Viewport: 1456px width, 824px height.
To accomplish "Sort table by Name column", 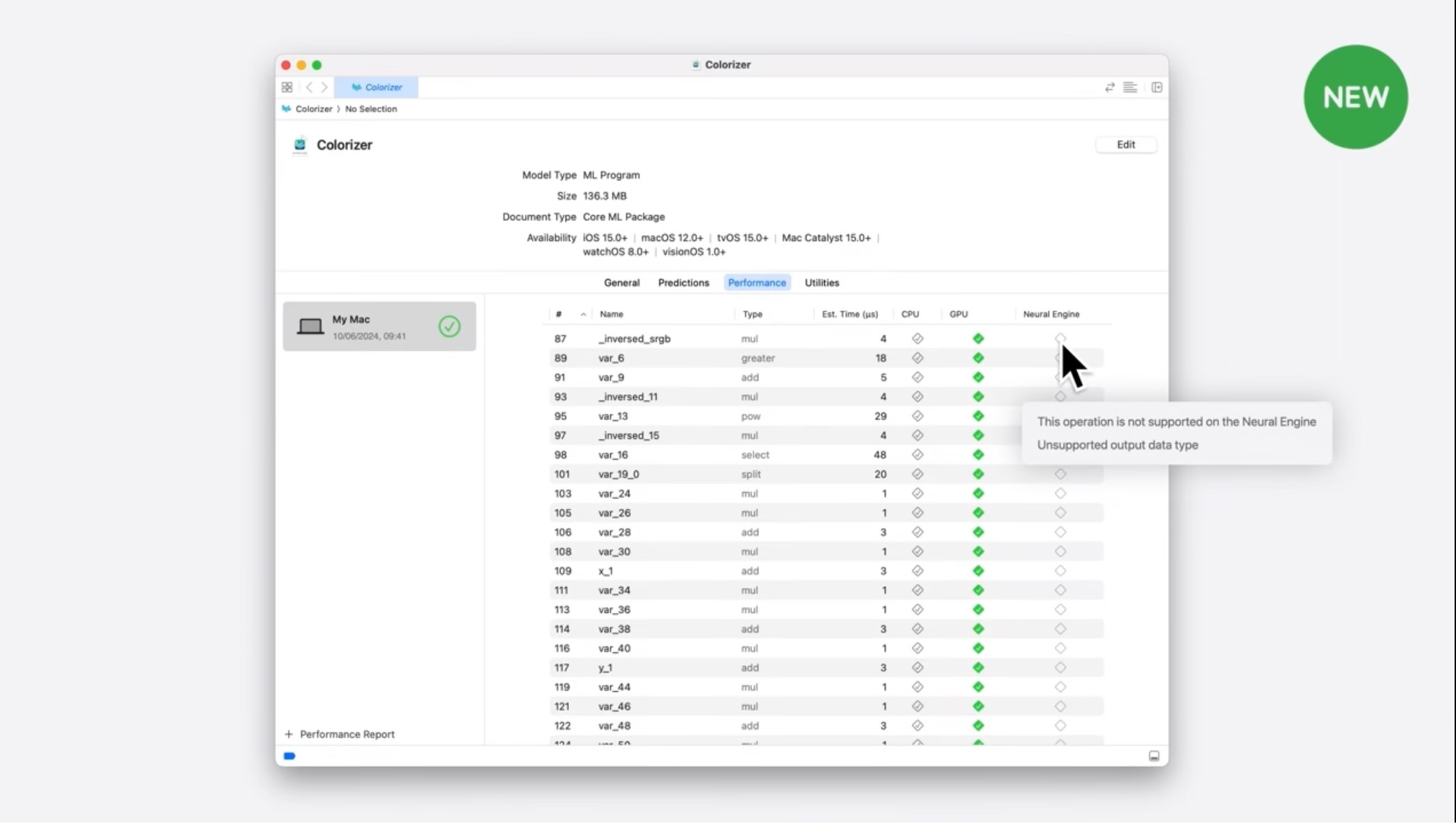I will coord(612,315).
